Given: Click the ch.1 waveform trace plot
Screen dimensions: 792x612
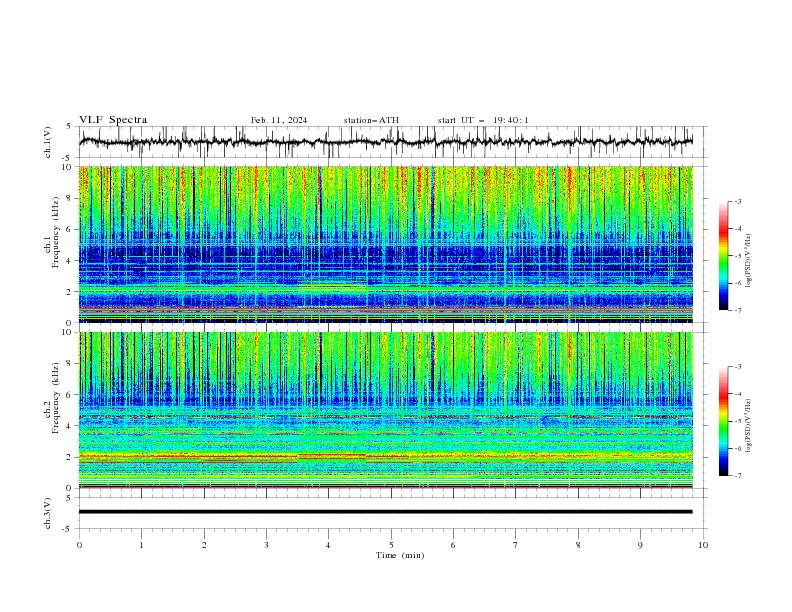Looking at the screenshot, I should pyautogui.click(x=385, y=142).
